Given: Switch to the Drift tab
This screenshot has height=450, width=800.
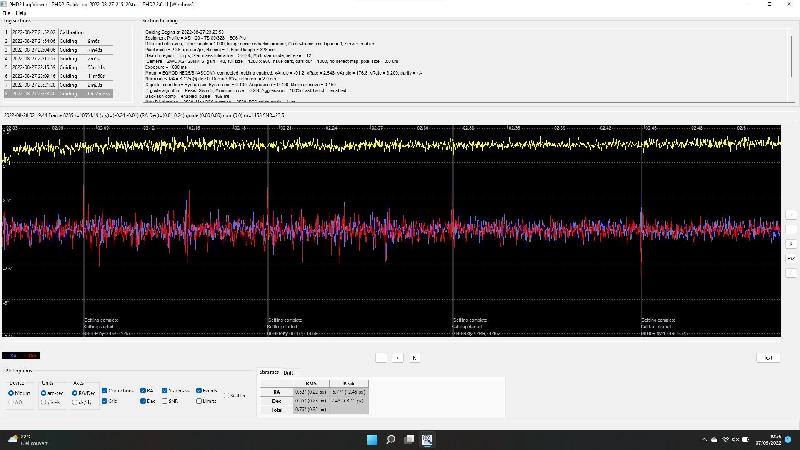Looking at the screenshot, I should point(288,373).
